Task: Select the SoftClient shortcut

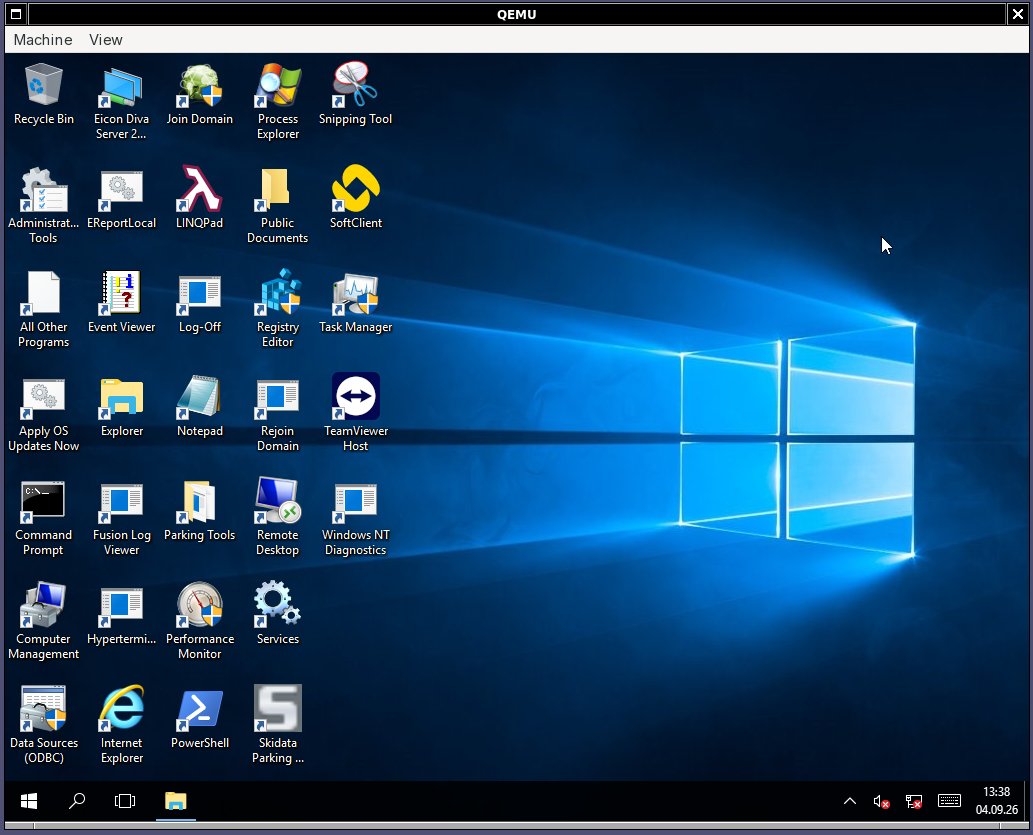Action: (x=355, y=198)
